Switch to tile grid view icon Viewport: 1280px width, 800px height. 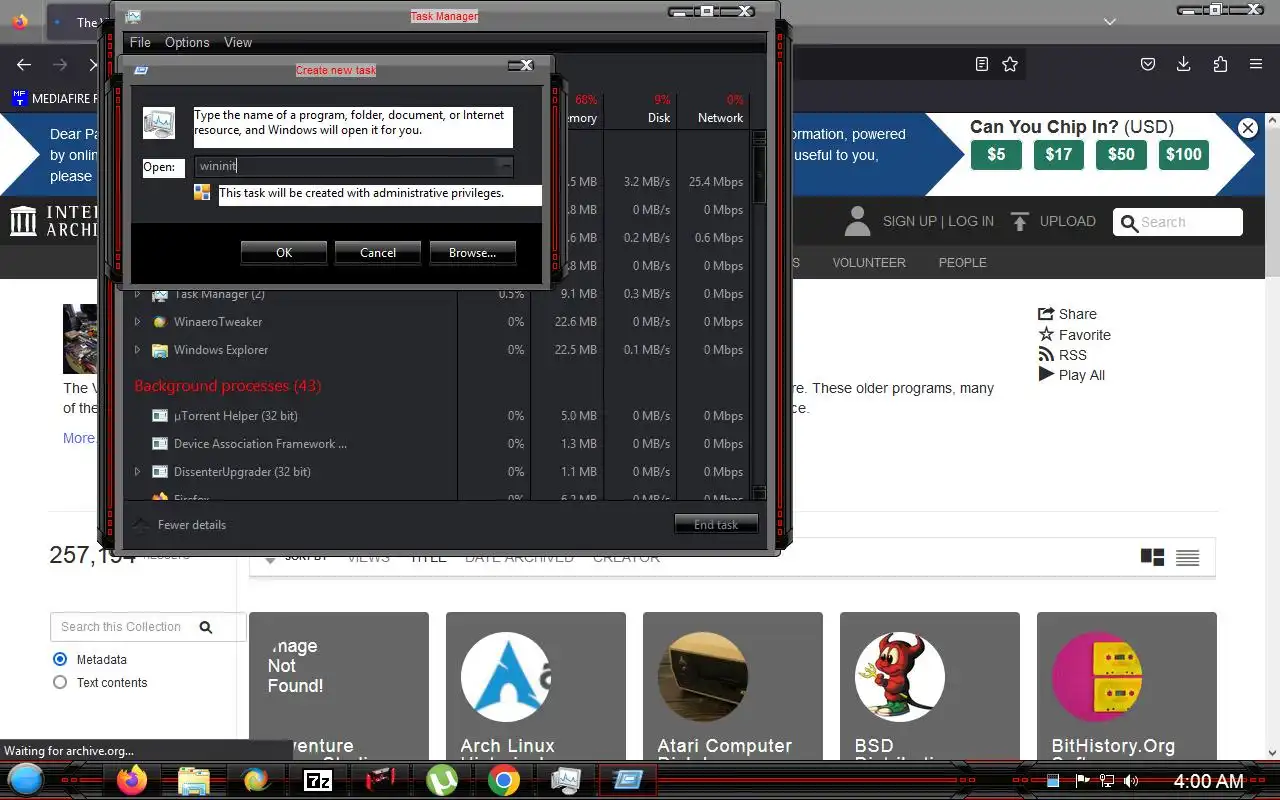(1152, 557)
